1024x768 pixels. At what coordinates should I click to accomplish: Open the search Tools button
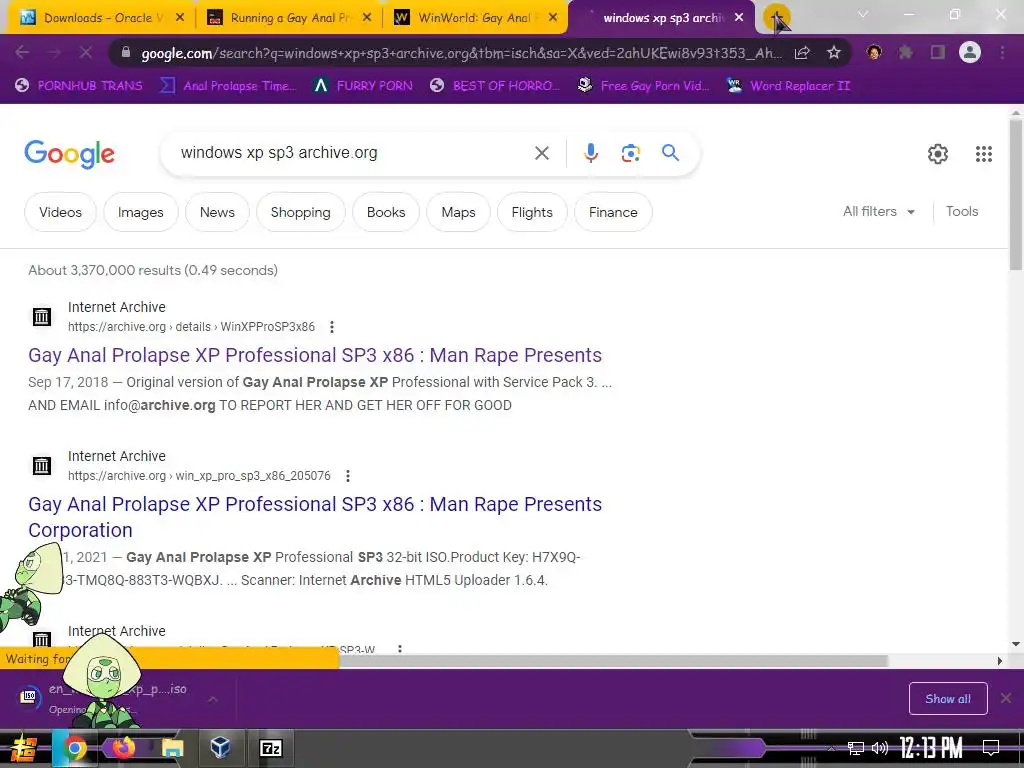coord(961,212)
